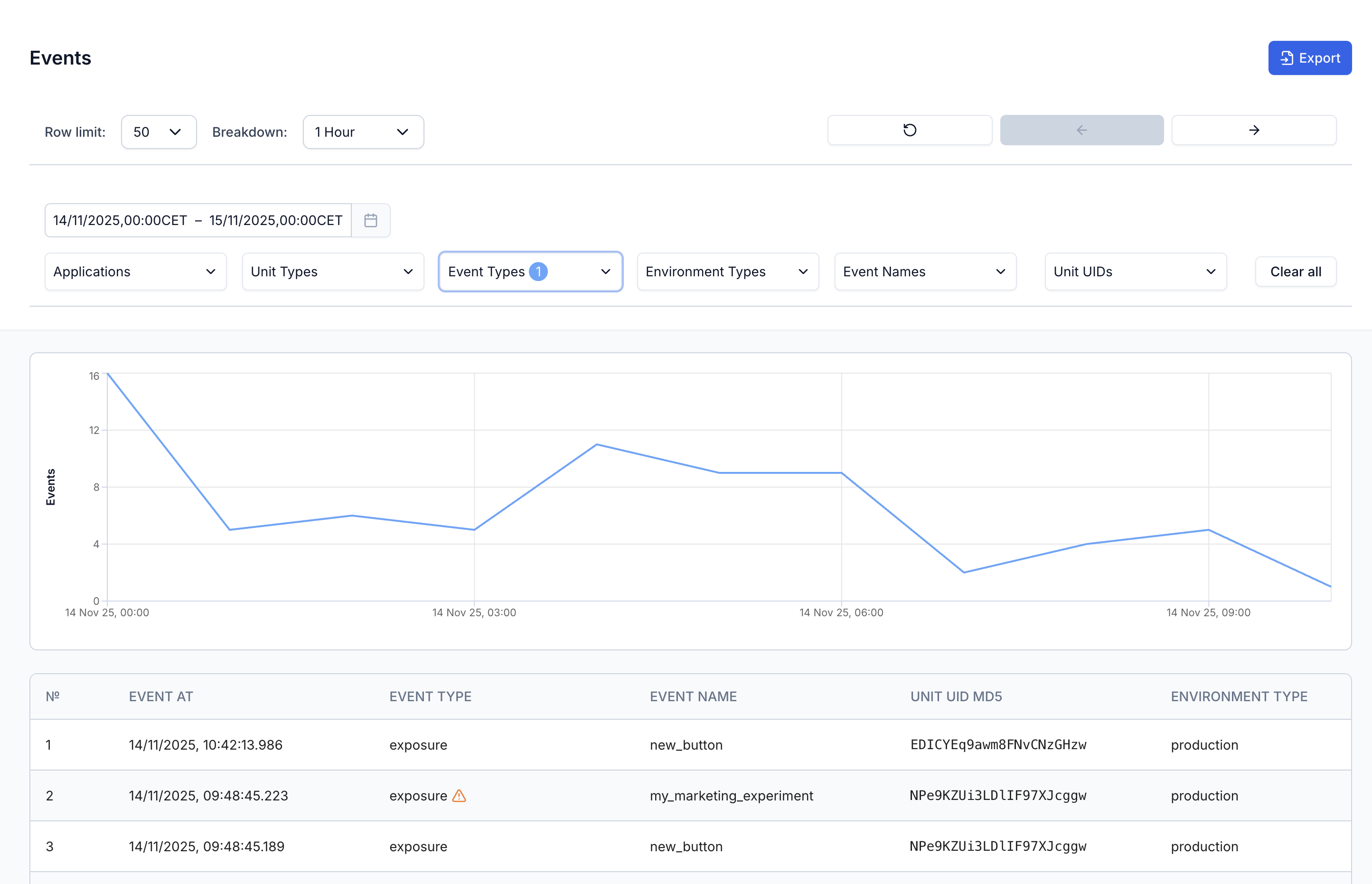This screenshot has width=1372, height=884.
Task: Expand the Environment Types filter
Action: 728,272
